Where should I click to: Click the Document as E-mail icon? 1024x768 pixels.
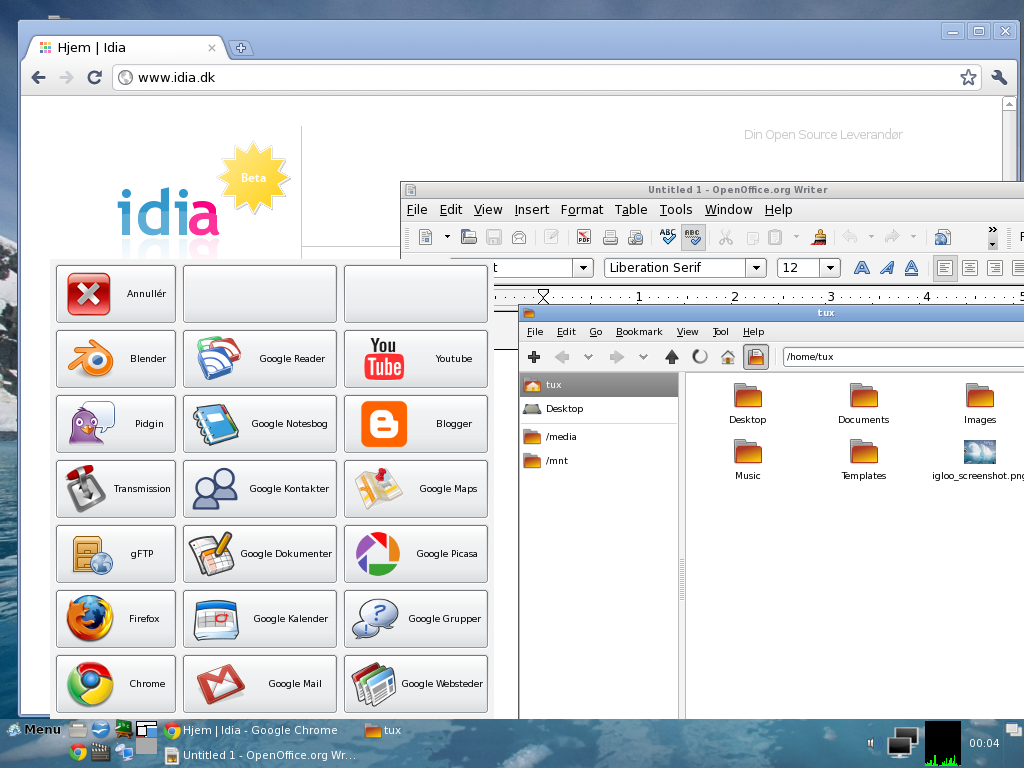pyautogui.click(x=519, y=237)
